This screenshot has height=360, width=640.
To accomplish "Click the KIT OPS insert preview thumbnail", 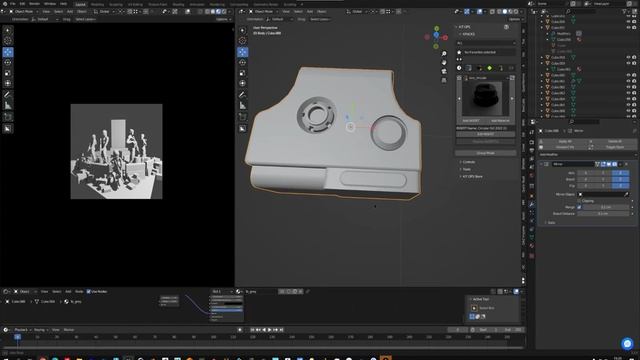I will [485, 98].
